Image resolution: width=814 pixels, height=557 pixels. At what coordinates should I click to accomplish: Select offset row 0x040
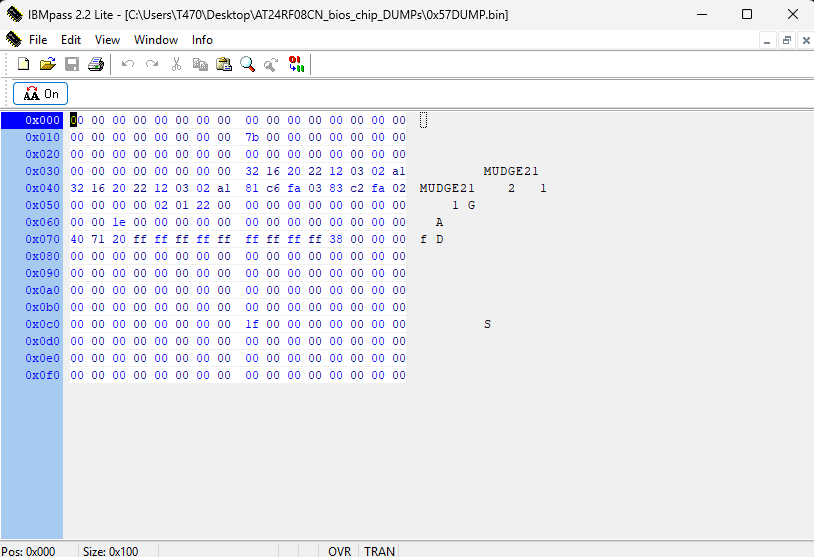point(43,188)
